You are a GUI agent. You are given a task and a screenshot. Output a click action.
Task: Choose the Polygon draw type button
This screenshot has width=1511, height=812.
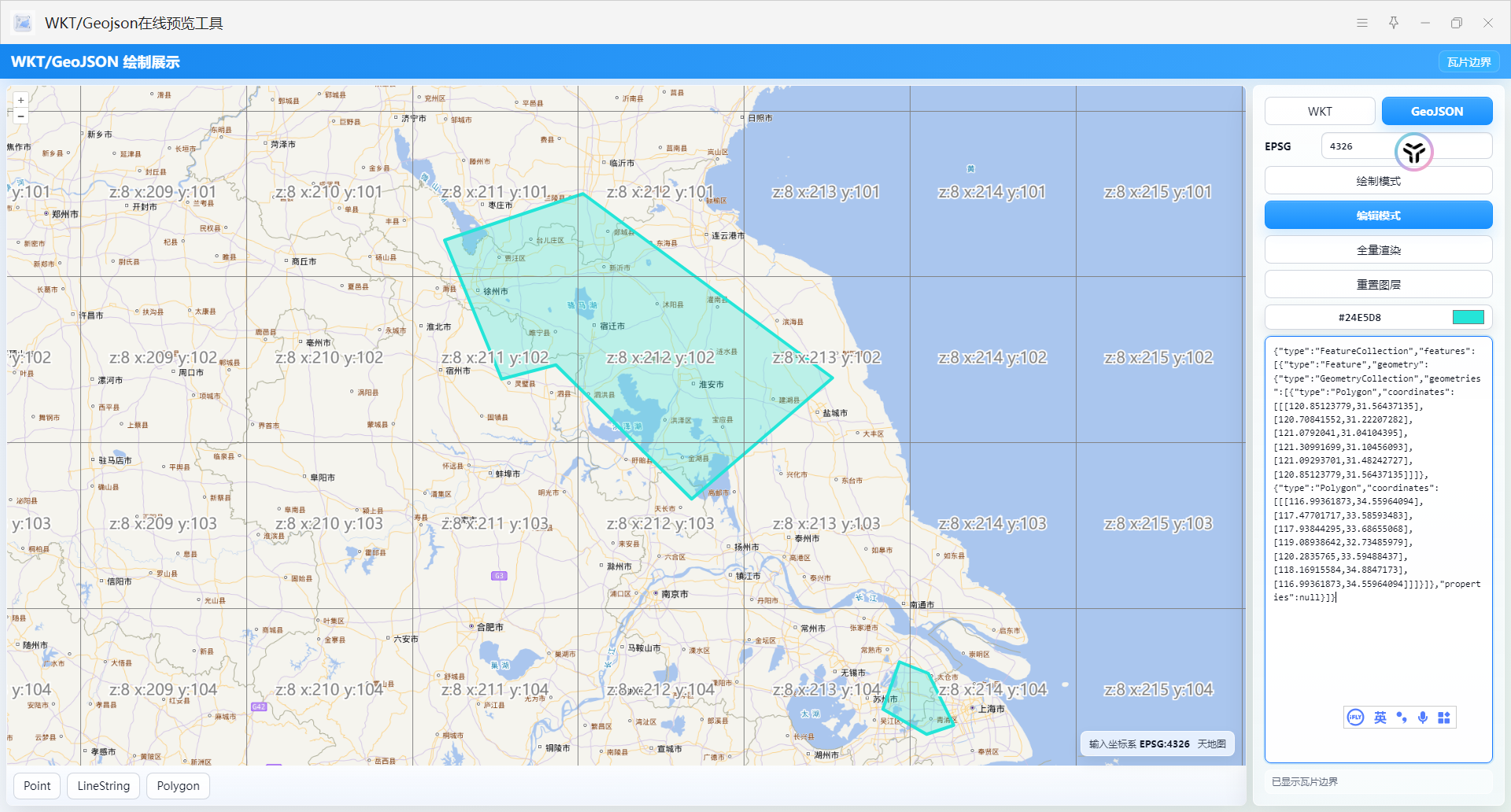pyautogui.click(x=178, y=786)
